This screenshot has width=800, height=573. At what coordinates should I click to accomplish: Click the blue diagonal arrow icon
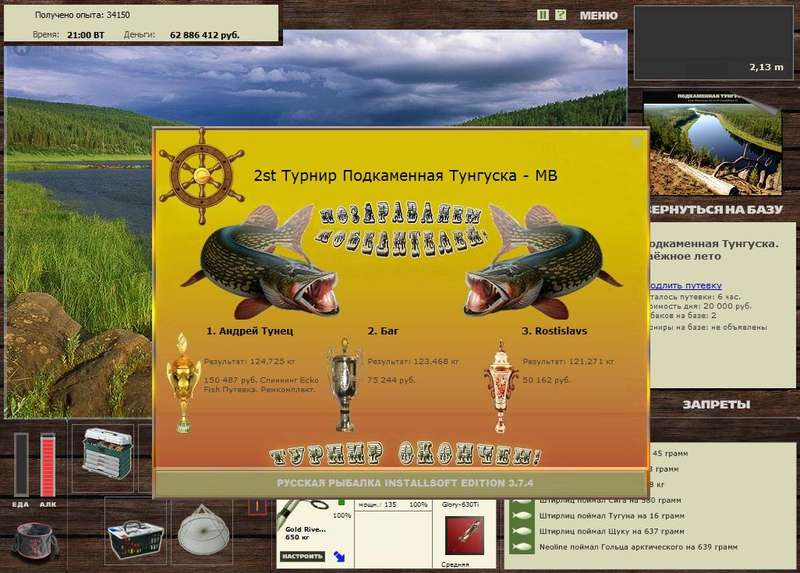(339, 556)
